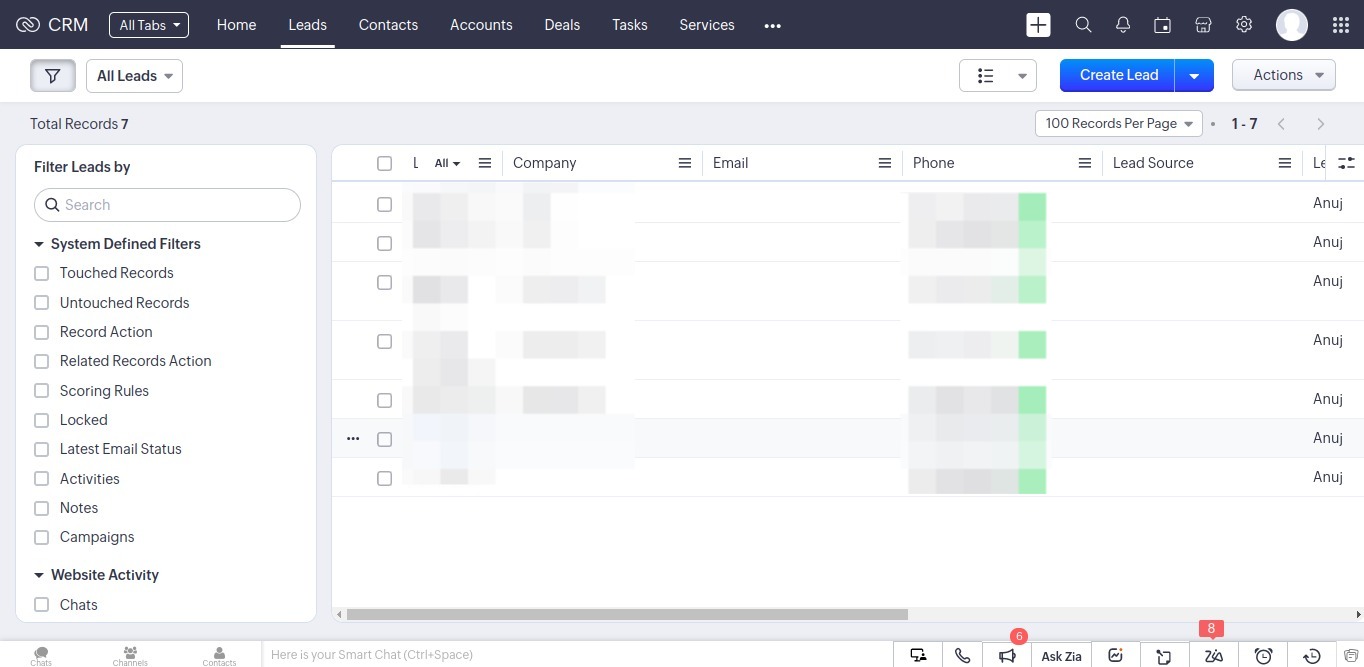Click the Company column menu icon

685,163
